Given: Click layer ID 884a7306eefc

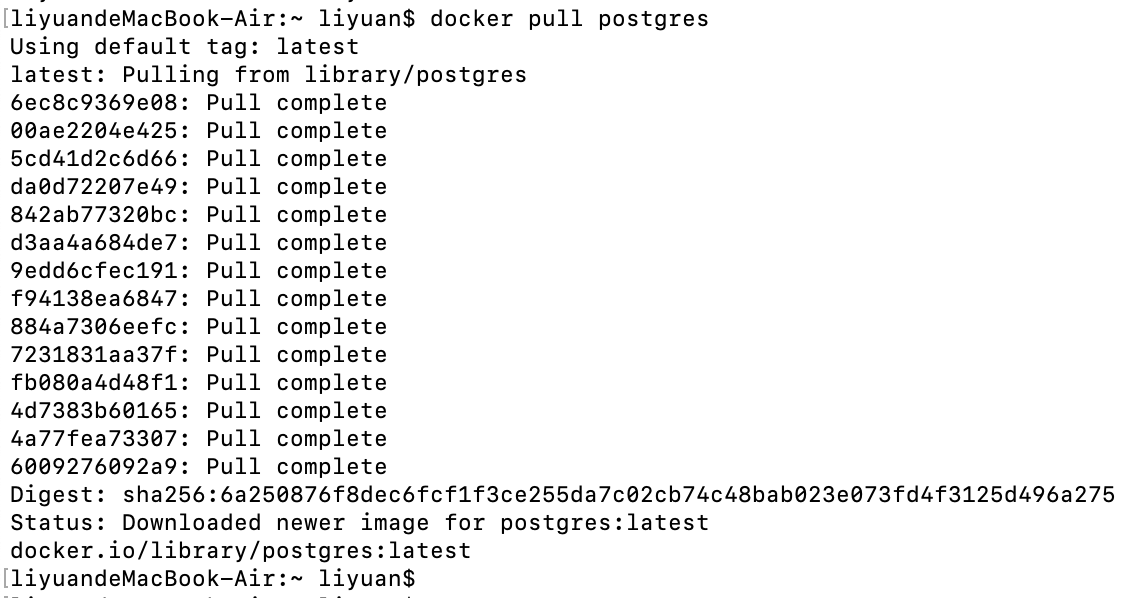Looking at the screenshot, I should pyautogui.click(x=101, y=327).
